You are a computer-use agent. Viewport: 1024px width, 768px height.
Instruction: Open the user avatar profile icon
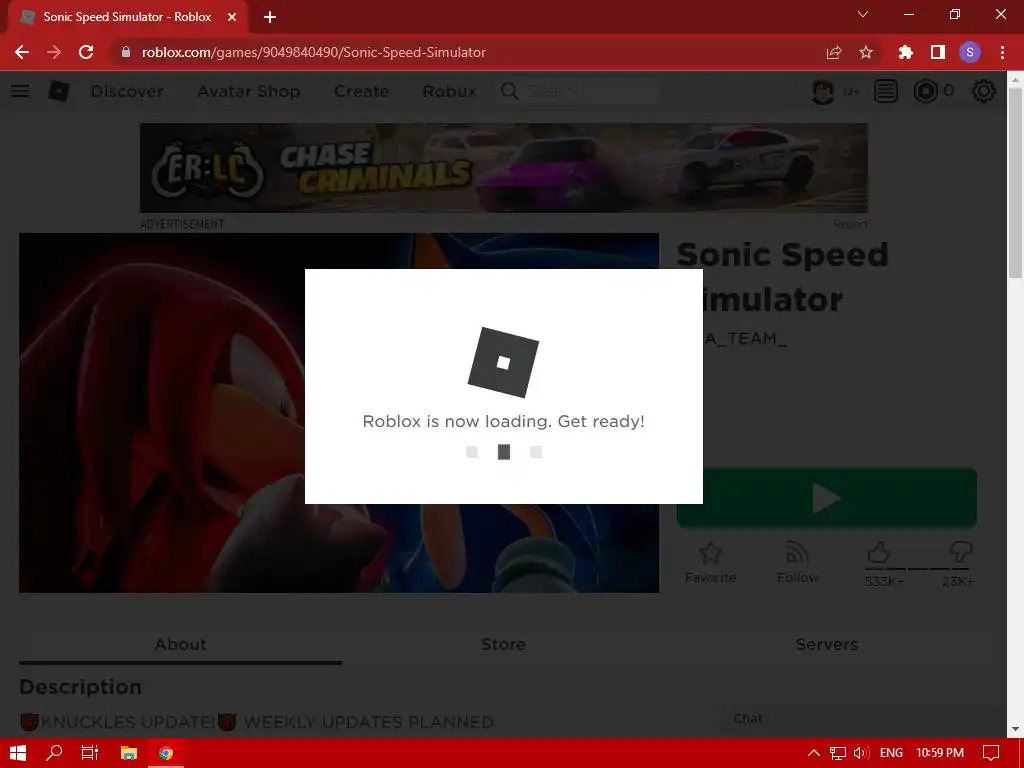823,91
